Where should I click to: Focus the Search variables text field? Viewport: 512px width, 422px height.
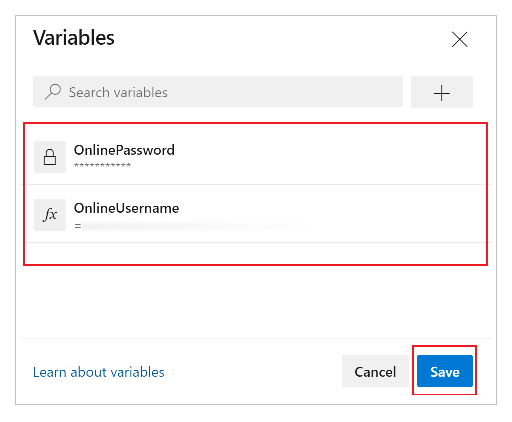click(218, 92)
